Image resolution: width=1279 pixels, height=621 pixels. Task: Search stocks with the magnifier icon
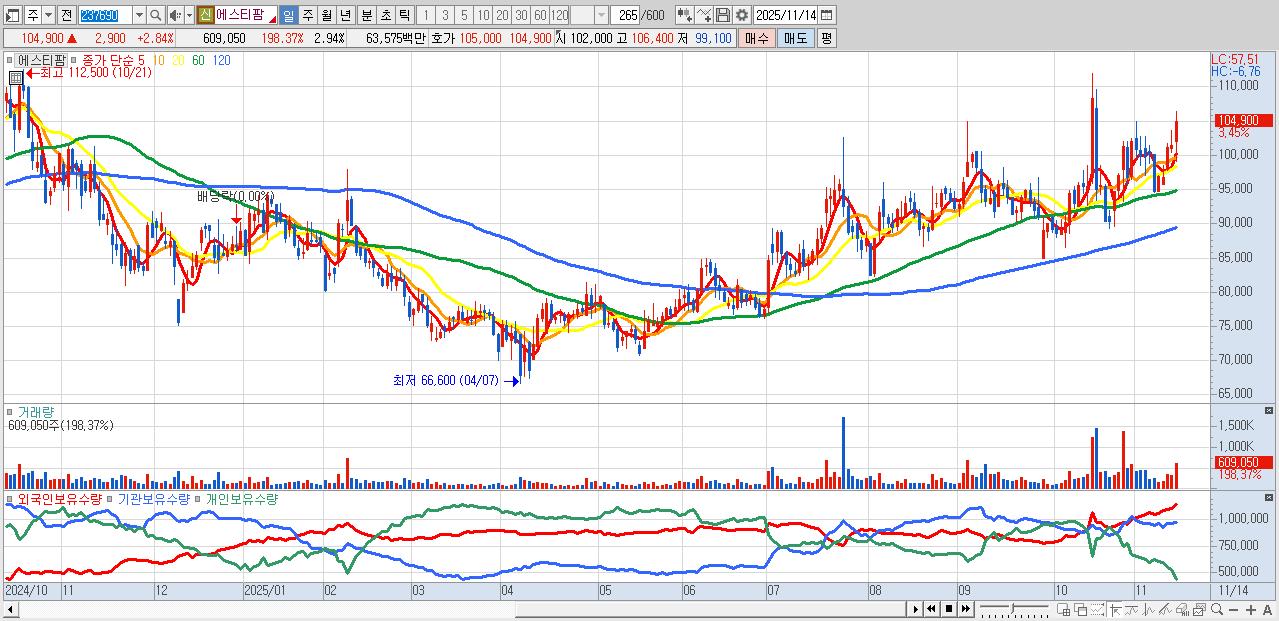pos(156,15)
